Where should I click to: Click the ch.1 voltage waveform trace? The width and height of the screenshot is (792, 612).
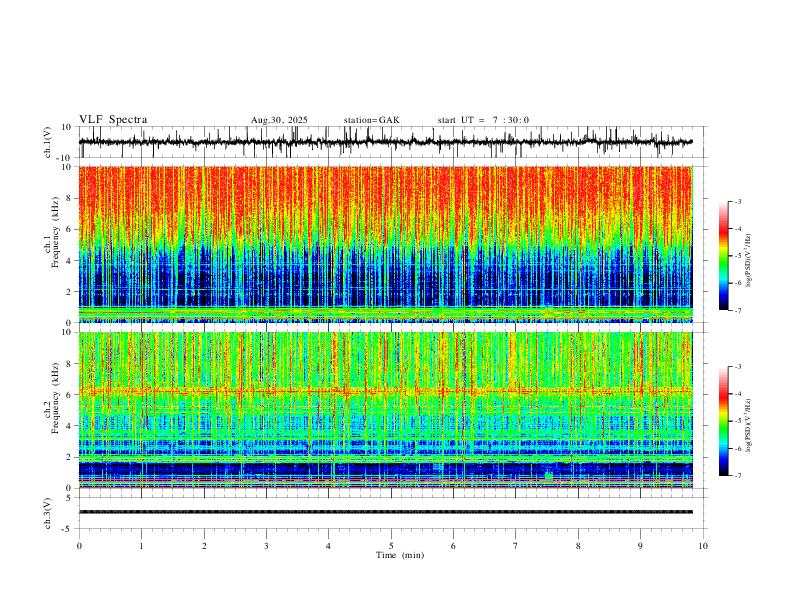[x=385, y=142]
